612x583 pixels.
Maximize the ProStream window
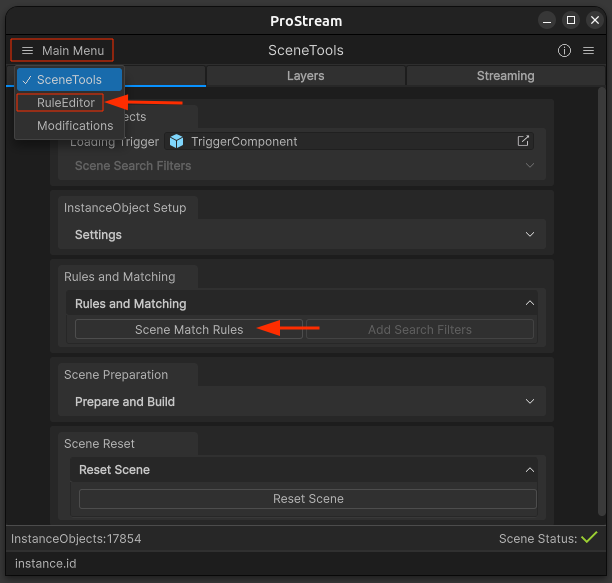coord(571,20)
